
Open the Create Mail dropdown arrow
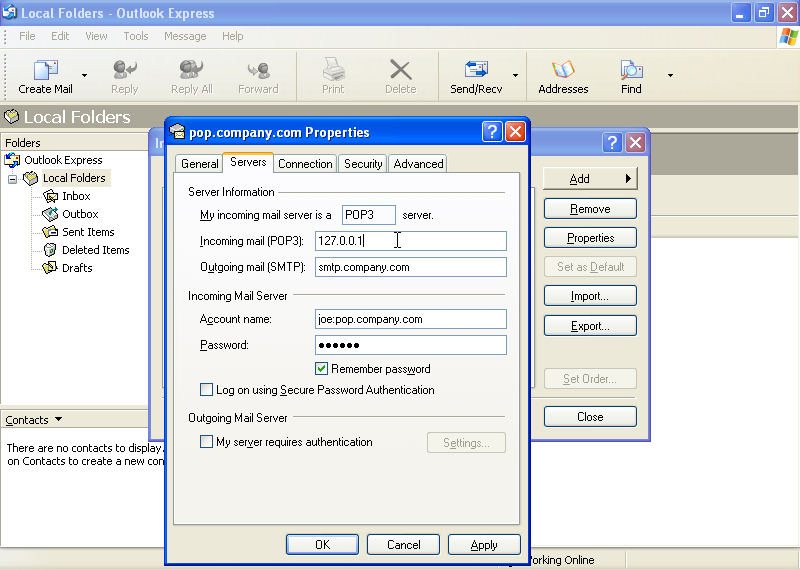pyautogui.click(x=84, y=76)
